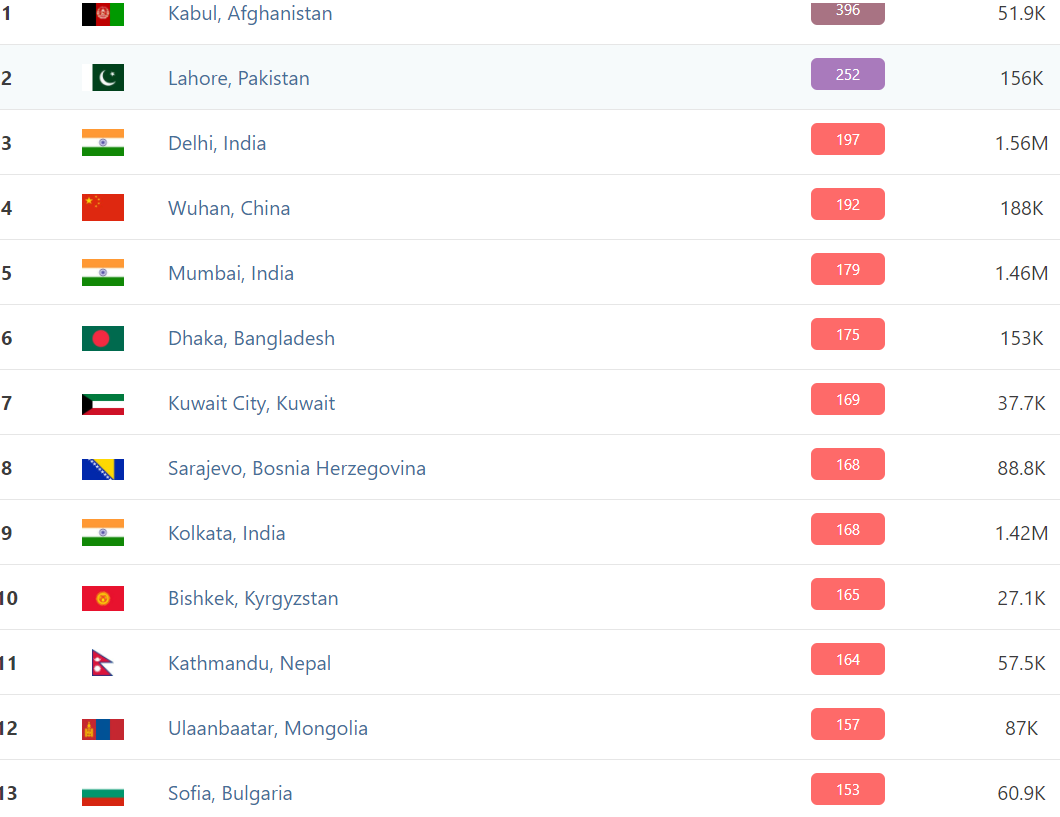Click the Bangladesh flag icon
Viewport: 1060px width, 817px height.
[x=103, y=338]
